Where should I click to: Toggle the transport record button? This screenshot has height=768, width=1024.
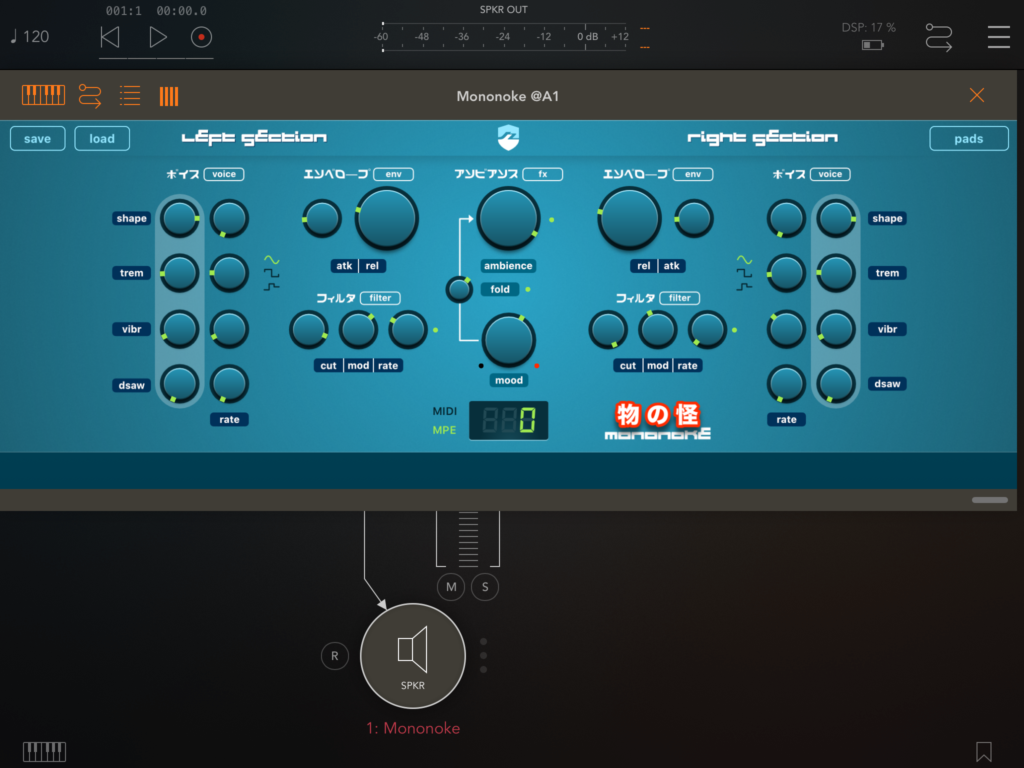click(x=201, y=37)
